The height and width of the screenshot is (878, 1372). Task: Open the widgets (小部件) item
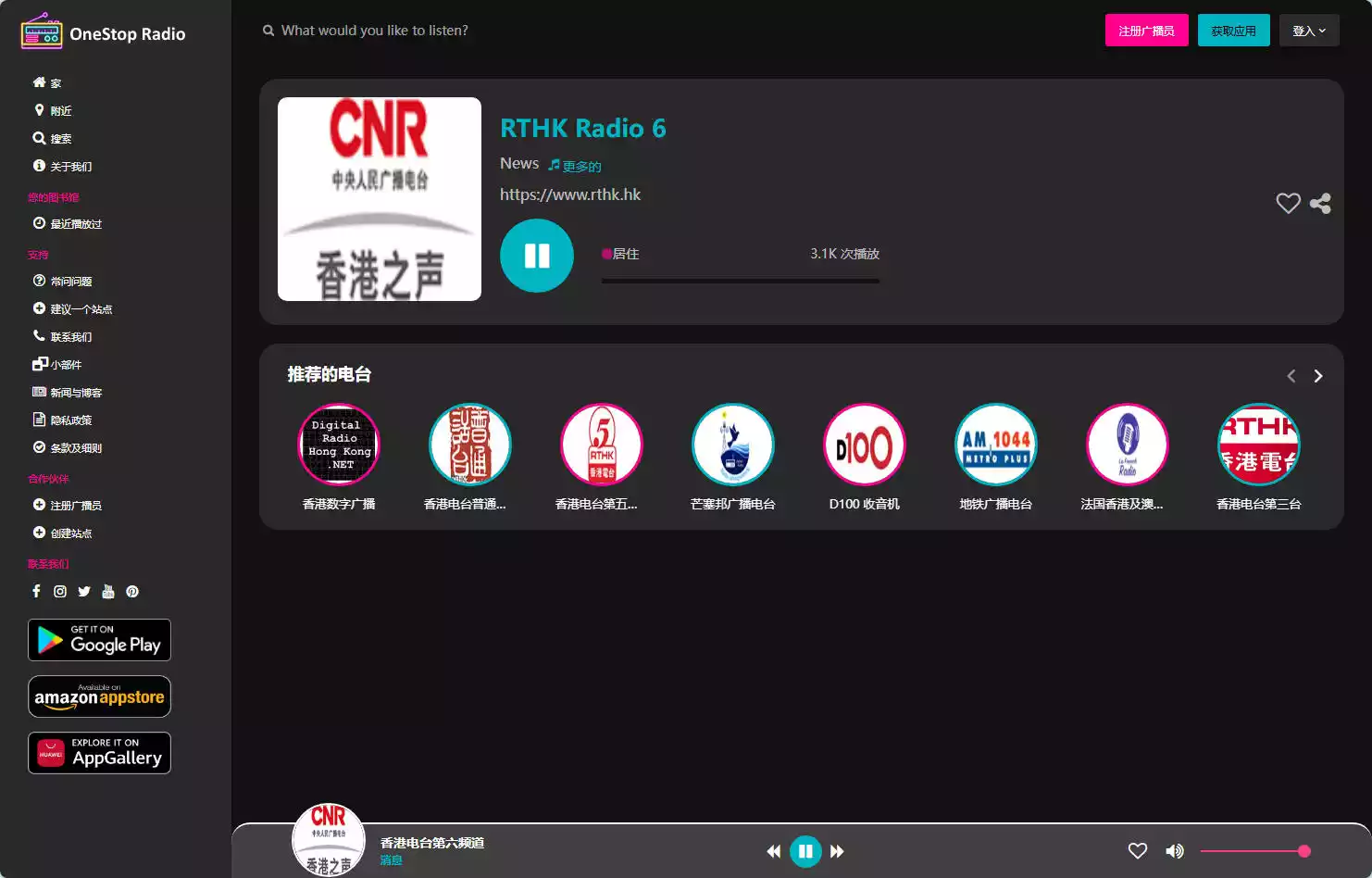pos(57,364)
